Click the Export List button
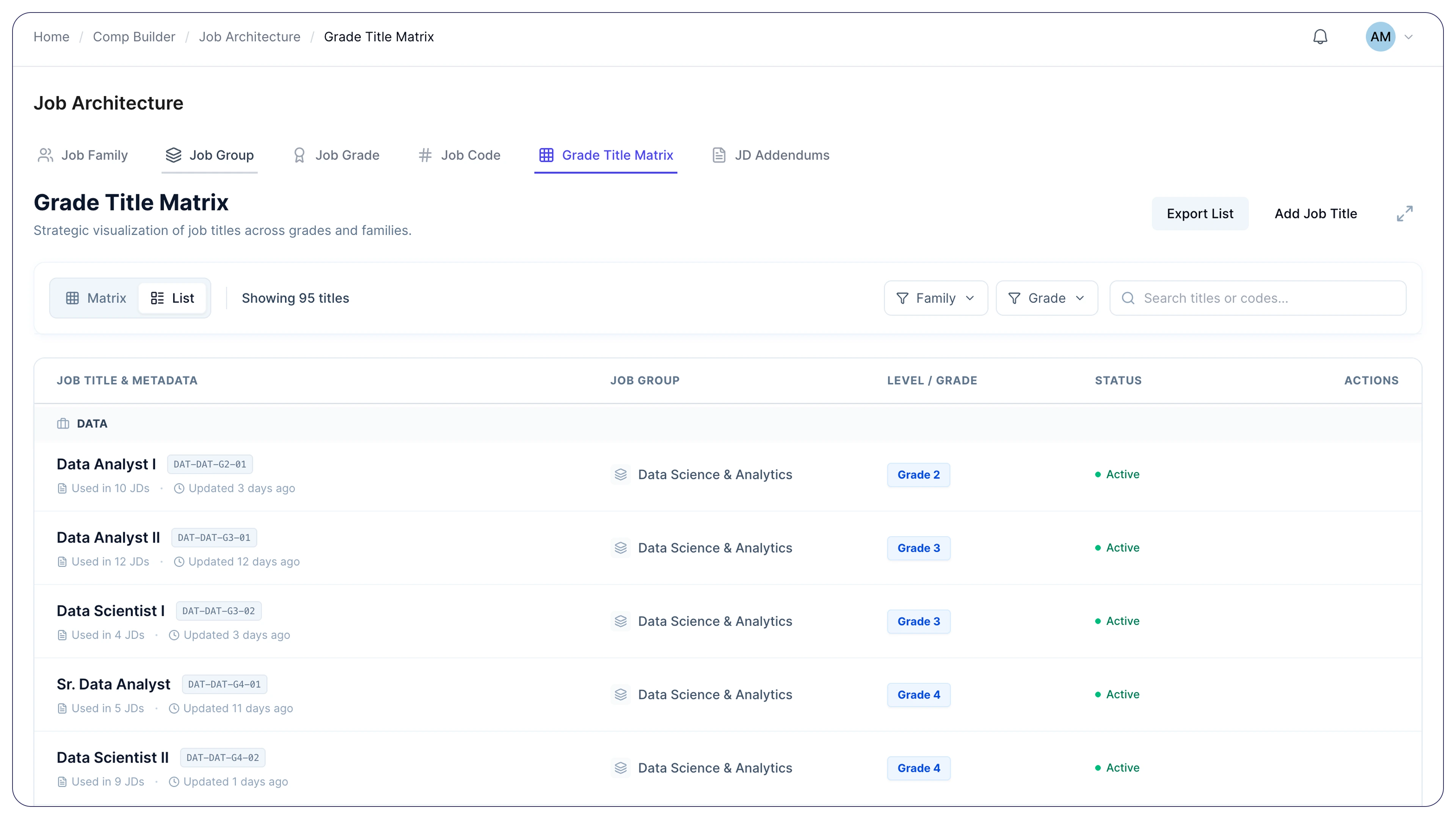1456x819 pixels. [x=1199, y=213]
